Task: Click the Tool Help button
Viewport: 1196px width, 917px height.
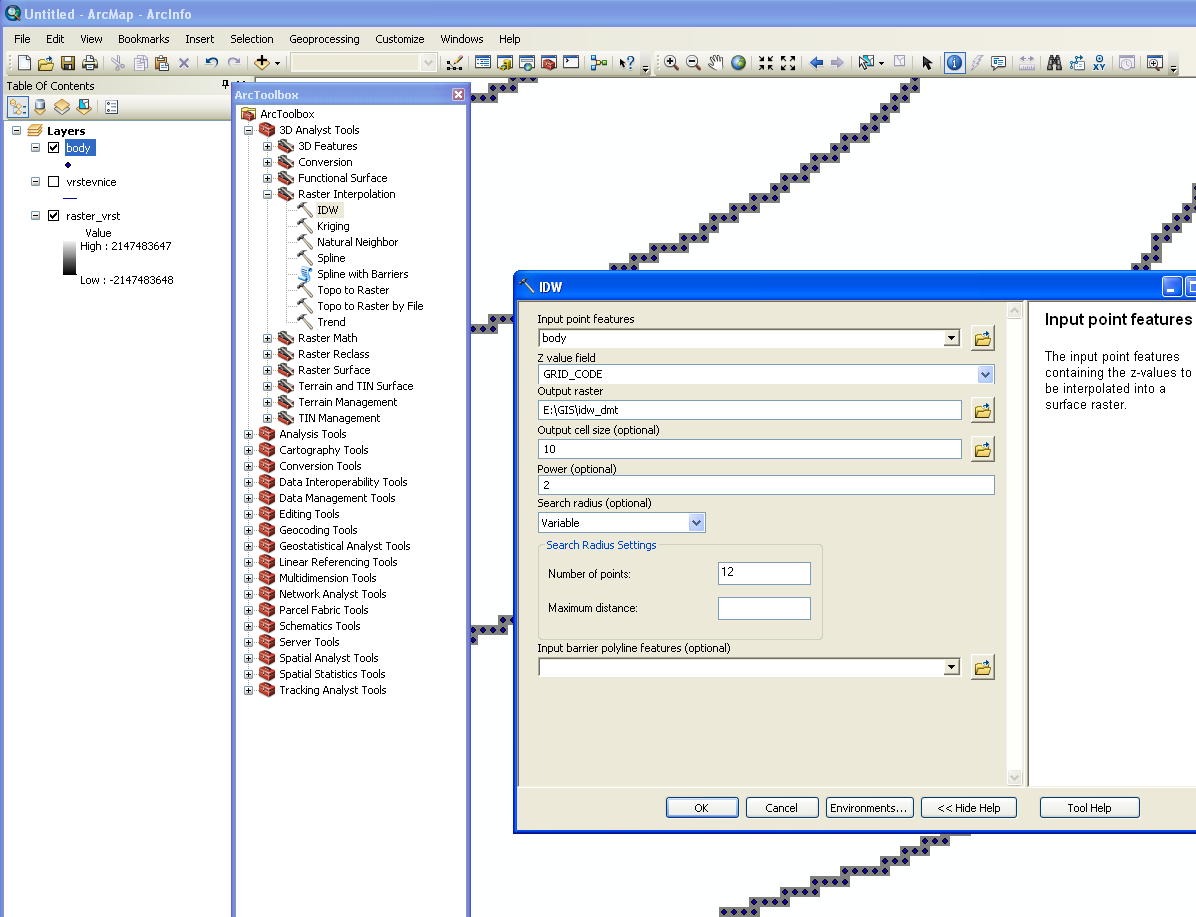Action: [1089, 808]
